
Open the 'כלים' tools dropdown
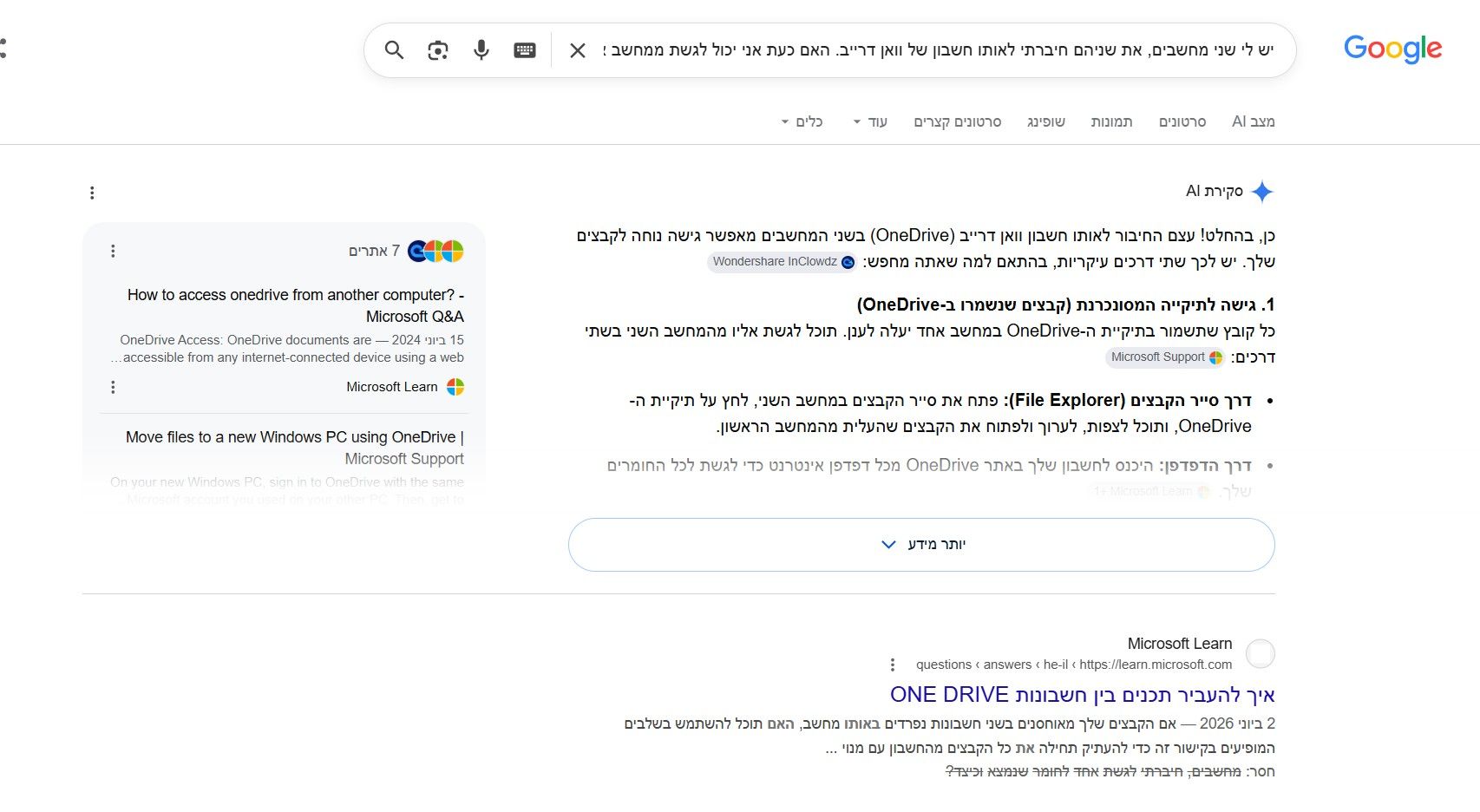(802, 121)
